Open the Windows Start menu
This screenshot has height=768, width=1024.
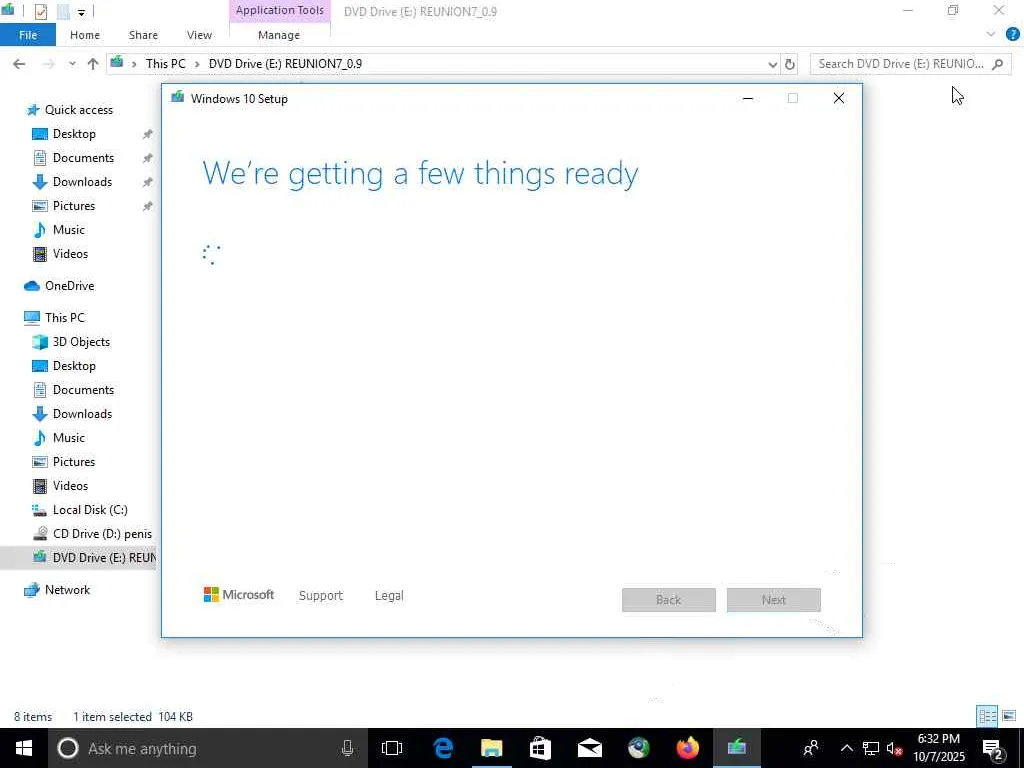click(24, 748)
